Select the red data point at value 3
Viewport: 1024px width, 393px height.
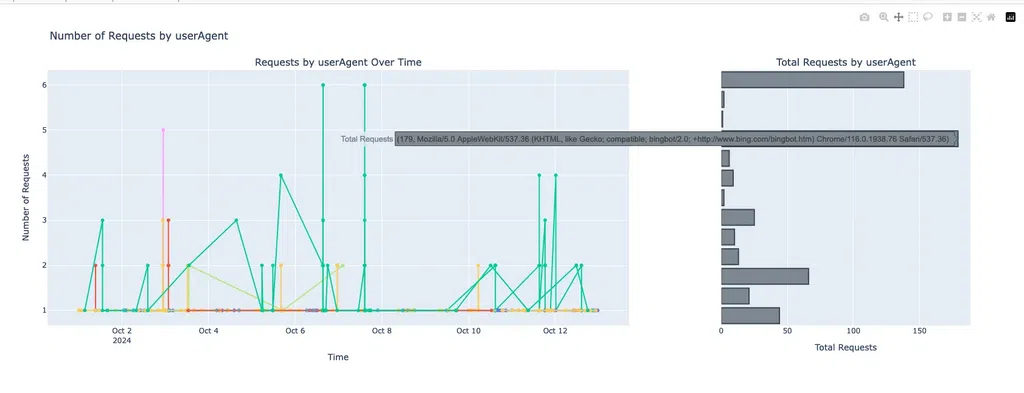coord(168,220)
